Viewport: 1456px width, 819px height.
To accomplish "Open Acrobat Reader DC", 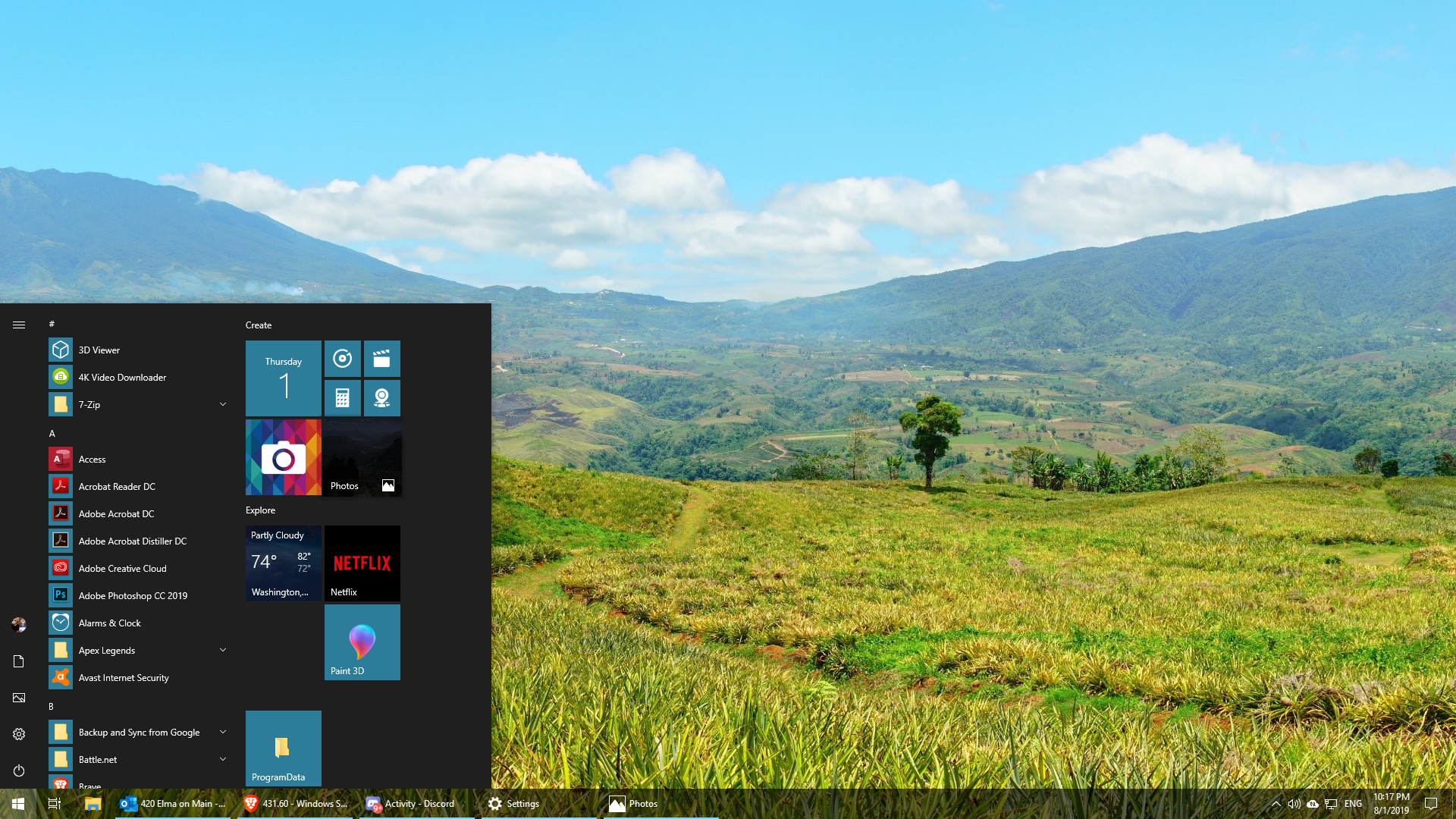I will [x=117, y=486].
